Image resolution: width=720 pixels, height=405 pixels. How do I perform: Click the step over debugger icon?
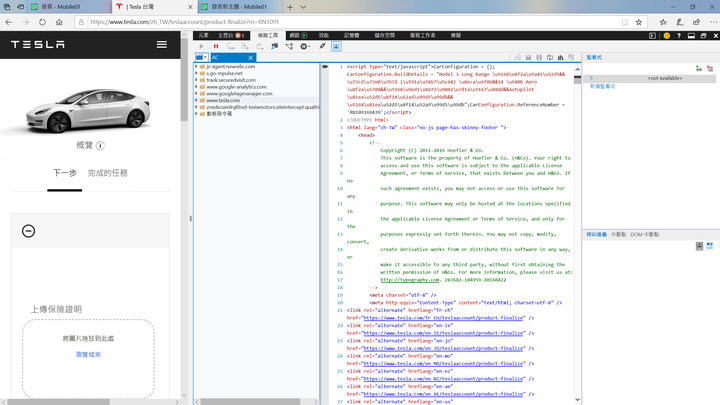(245, 46)
